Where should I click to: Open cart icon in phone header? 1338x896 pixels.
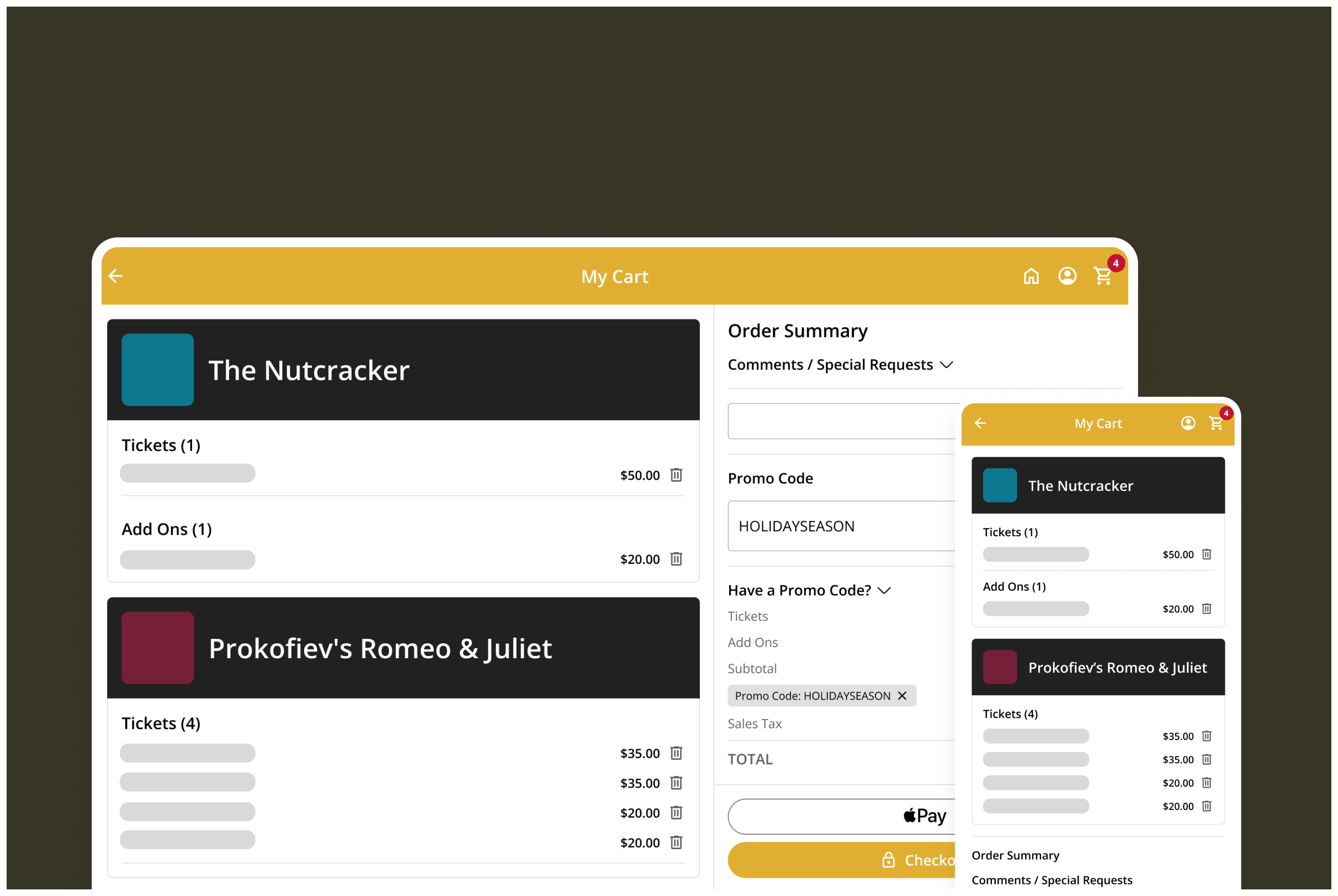tap(1215, 423)
